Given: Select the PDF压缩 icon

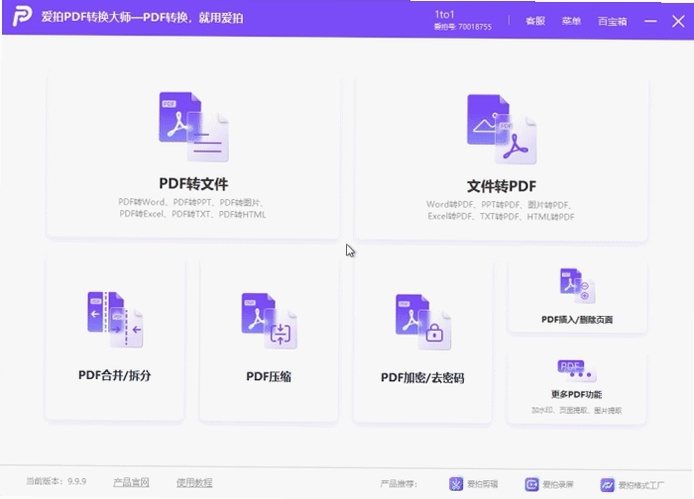Looking at the screenshot, I should pyautogui.click(x=269, y=321).
